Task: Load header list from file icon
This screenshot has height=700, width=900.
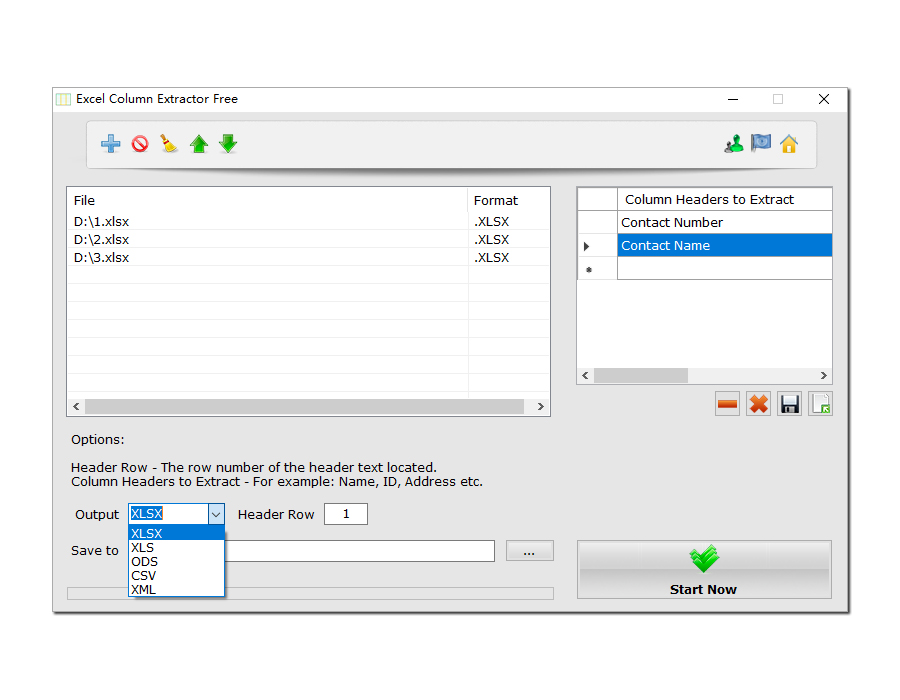Action: point(820,404)
